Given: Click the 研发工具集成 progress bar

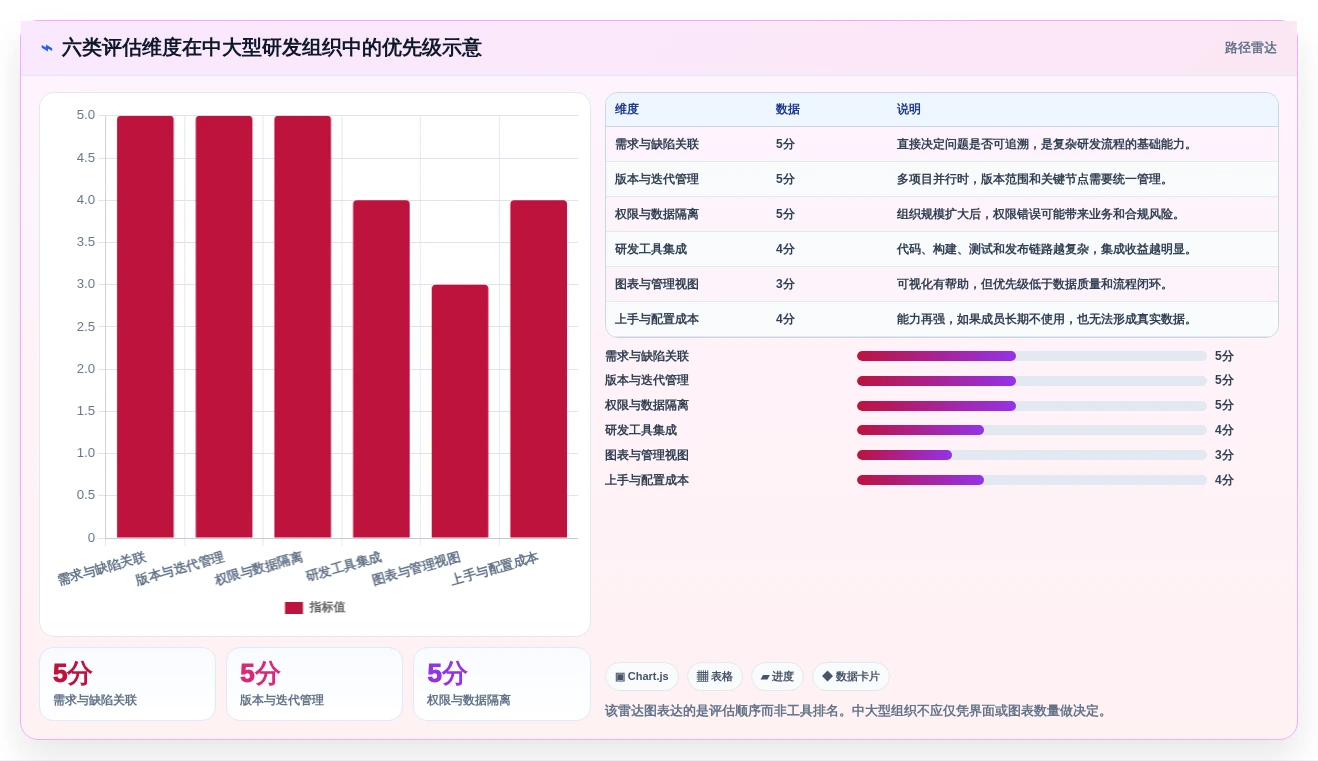Looking at the screenshot, I should [x=1032, y=430].
